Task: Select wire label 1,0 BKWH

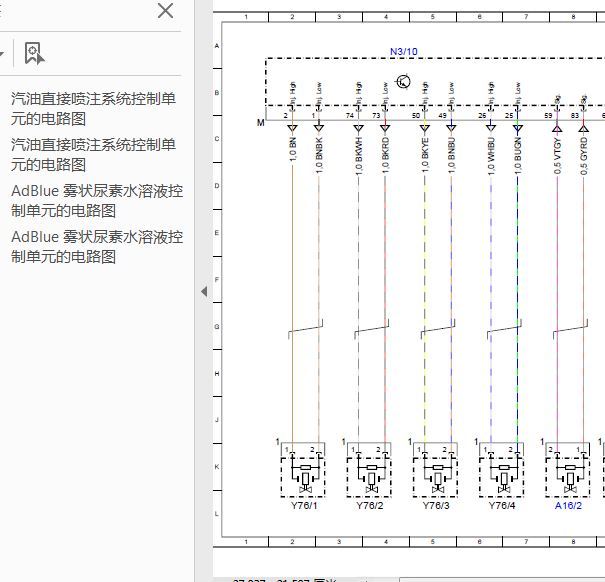Action: click(x=358, y=156)
